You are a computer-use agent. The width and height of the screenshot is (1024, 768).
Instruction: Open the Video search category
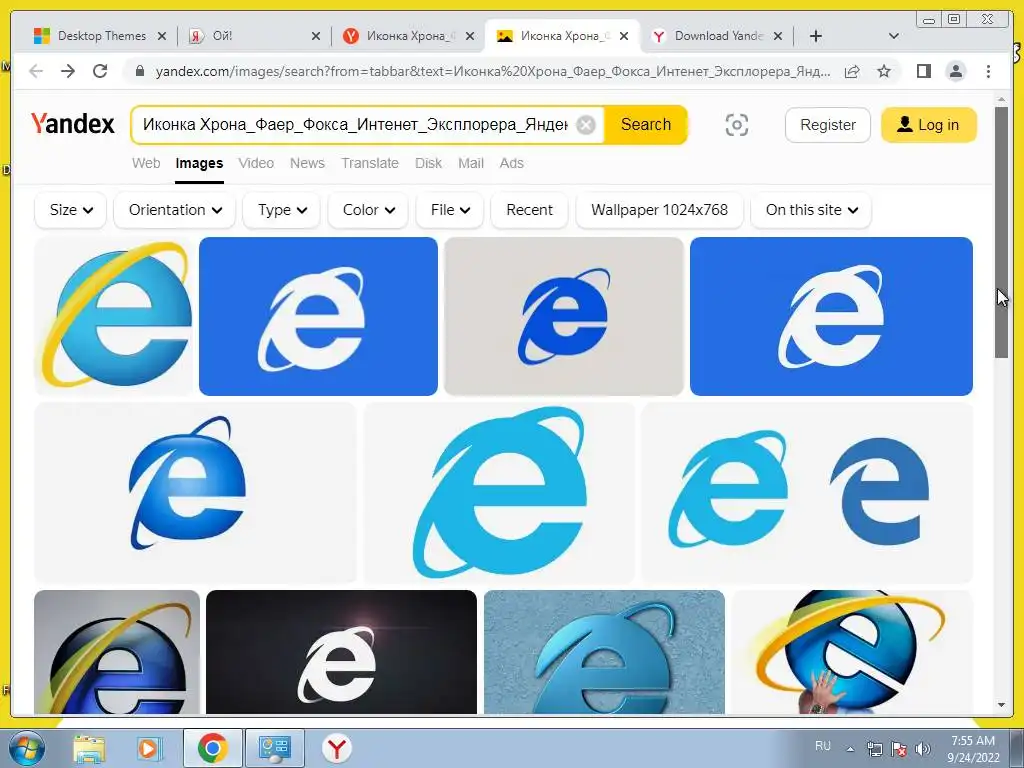point(256,163)
